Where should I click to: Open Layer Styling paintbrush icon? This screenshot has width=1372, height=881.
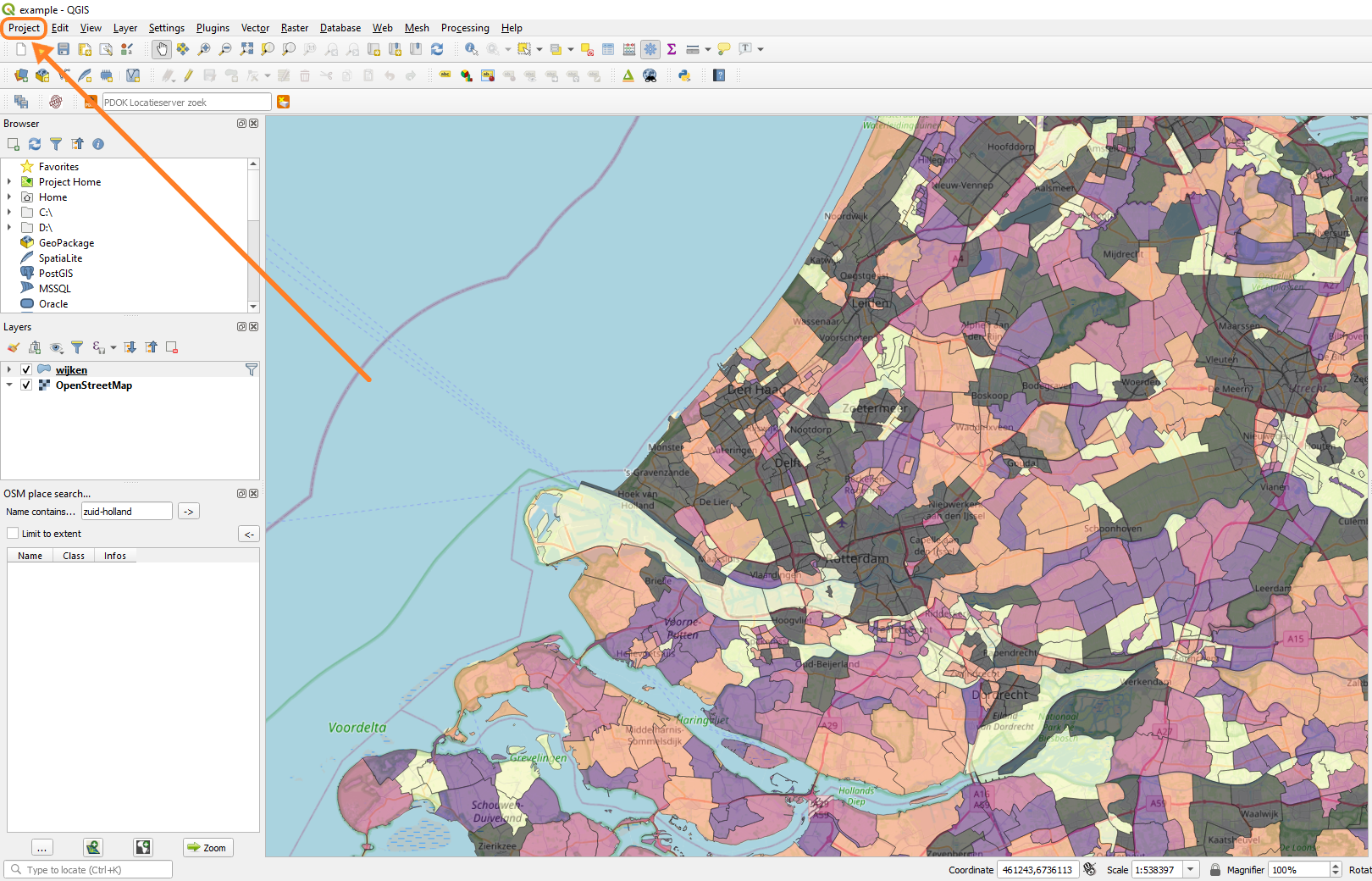point(14,347)
